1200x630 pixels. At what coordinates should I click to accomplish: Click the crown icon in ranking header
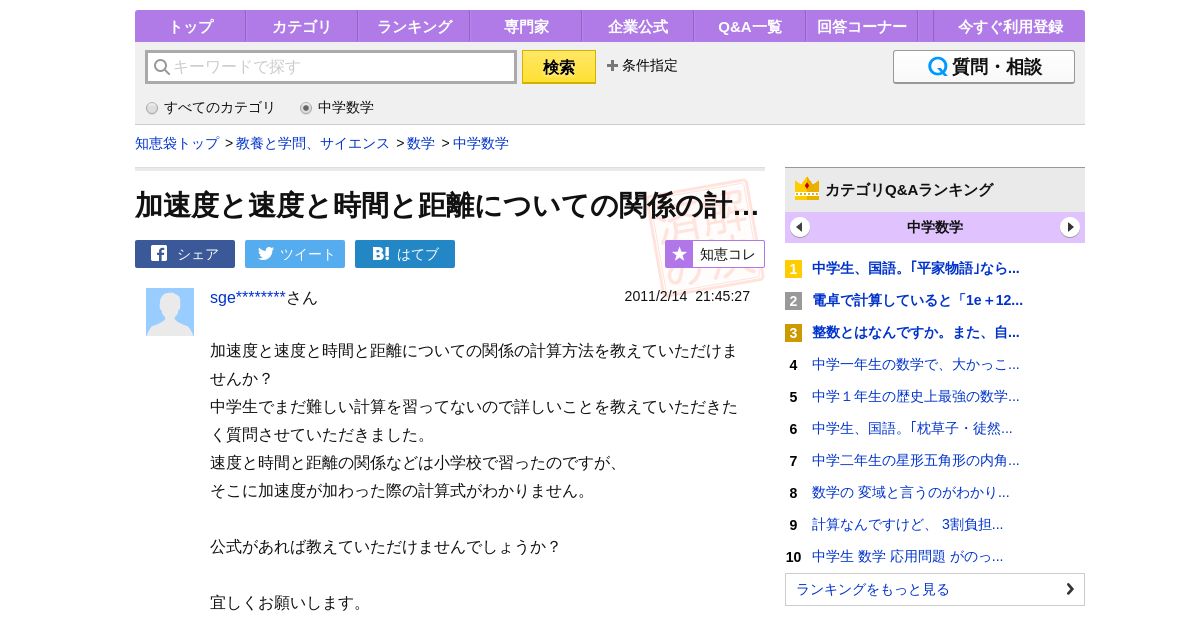coord(807,189)
